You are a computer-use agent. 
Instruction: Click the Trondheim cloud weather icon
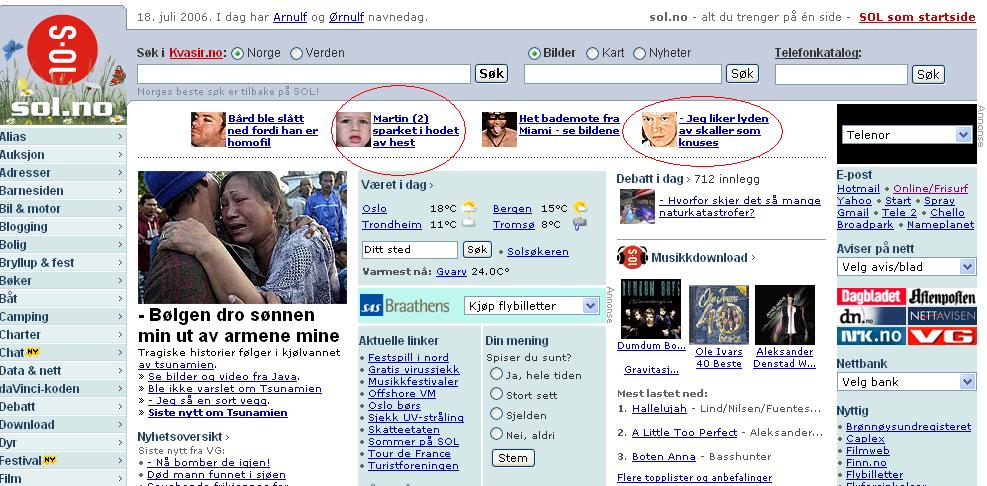tap(469, 223)
